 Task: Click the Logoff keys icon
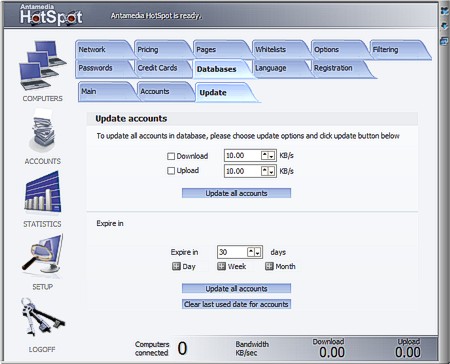click(x=42, y=317)
